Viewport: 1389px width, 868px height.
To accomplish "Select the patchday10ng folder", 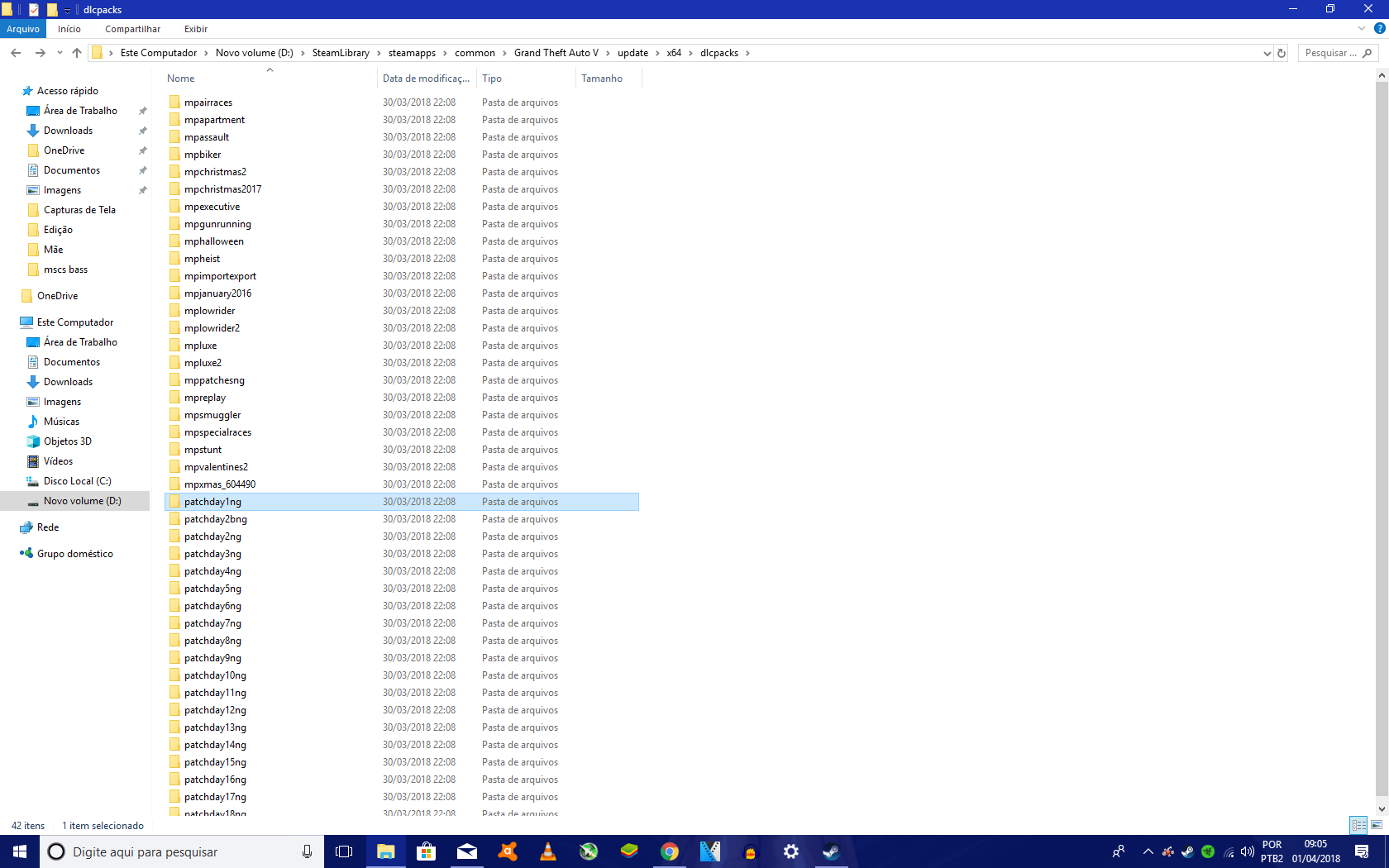I will 215,675.
